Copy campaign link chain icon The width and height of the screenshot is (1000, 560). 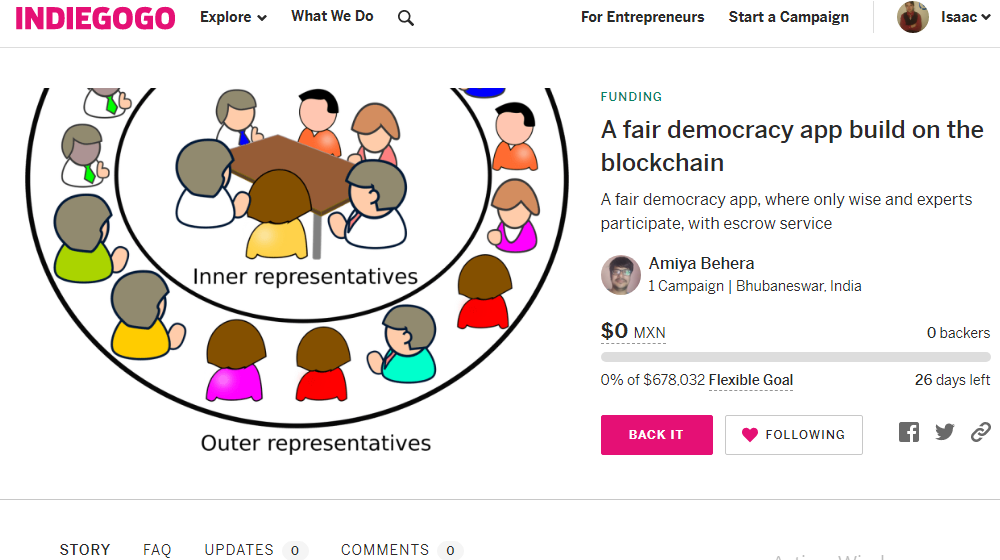[x=980, y=432]
